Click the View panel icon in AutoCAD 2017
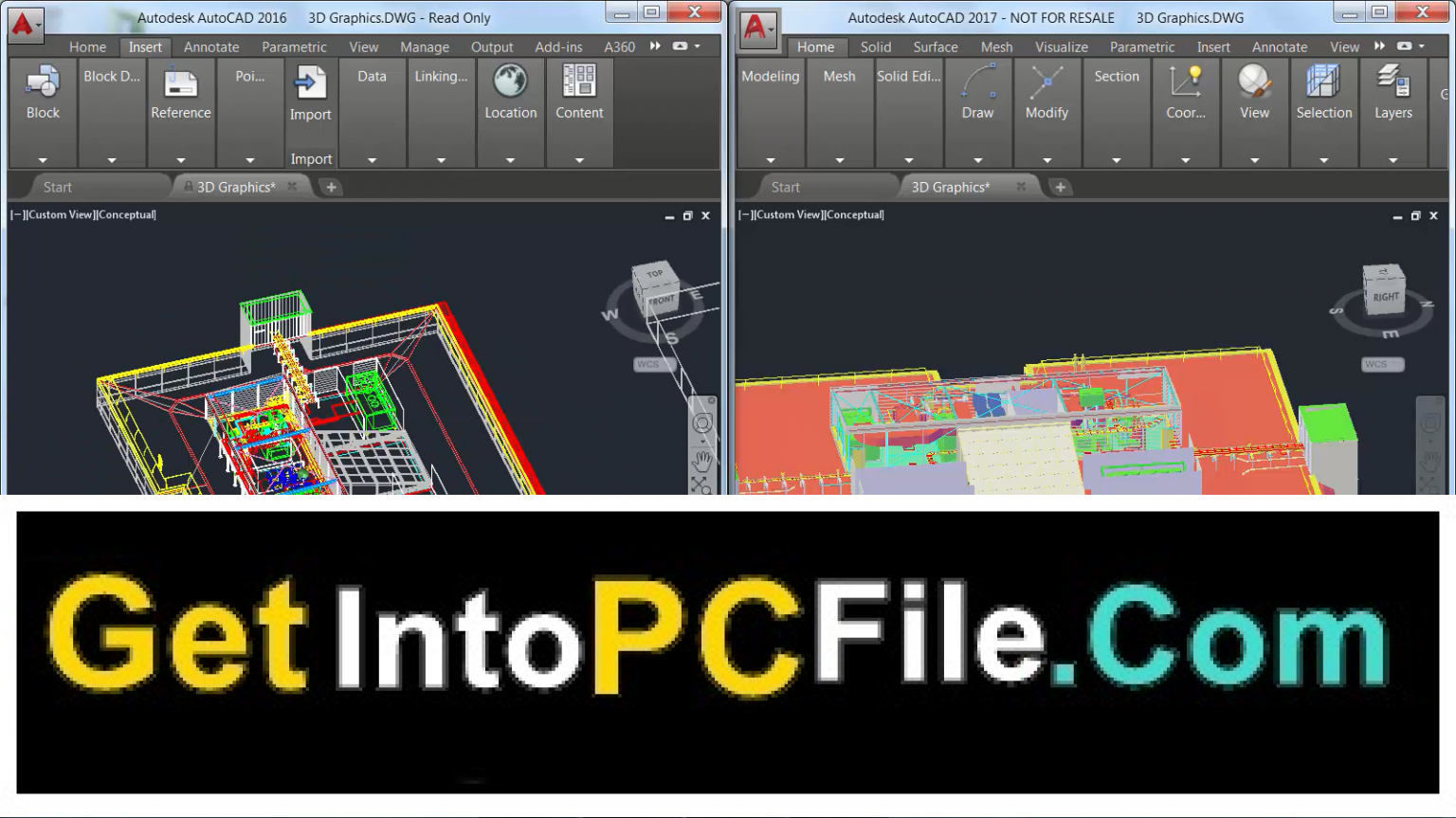Image resolution: width=1456 pixels, height=818 pixels. 1254,82
